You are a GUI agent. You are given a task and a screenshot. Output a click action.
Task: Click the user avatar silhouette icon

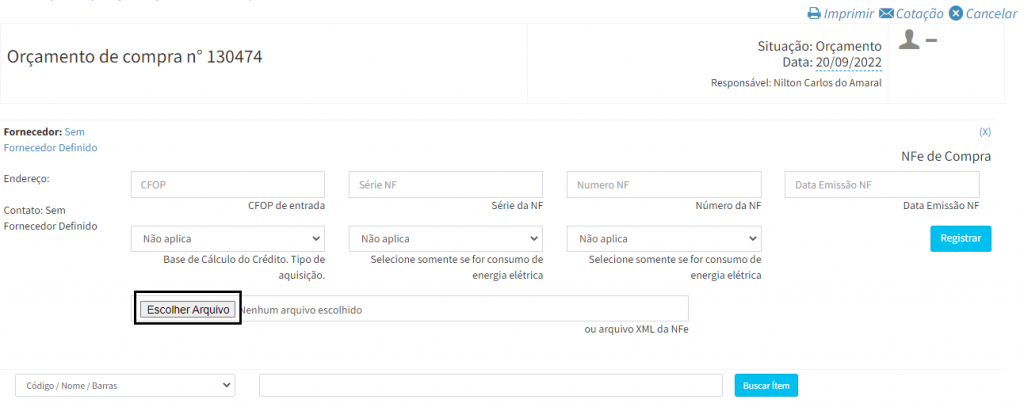pos(909,40)
